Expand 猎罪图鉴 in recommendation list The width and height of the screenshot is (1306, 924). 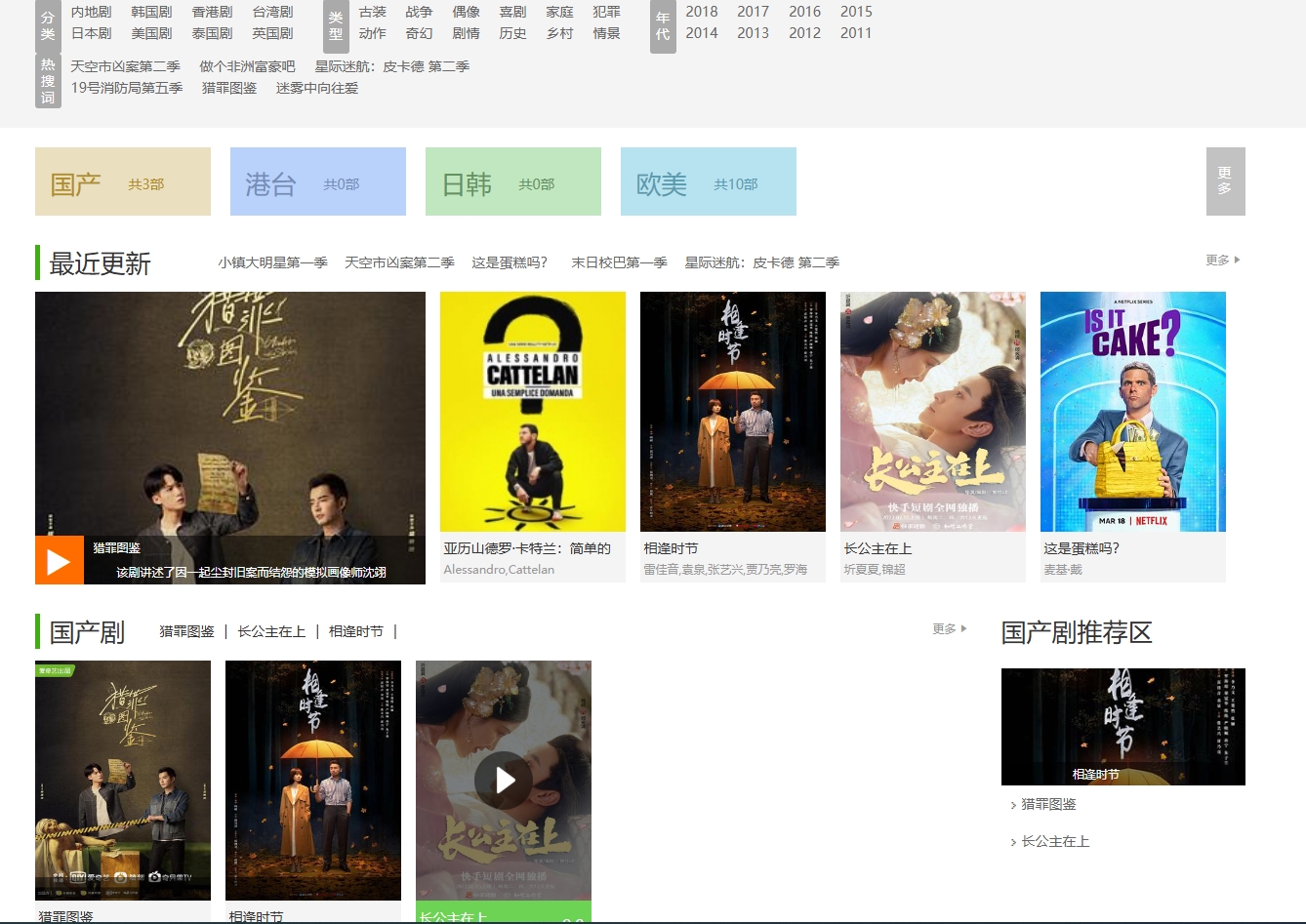point(1048,804)
